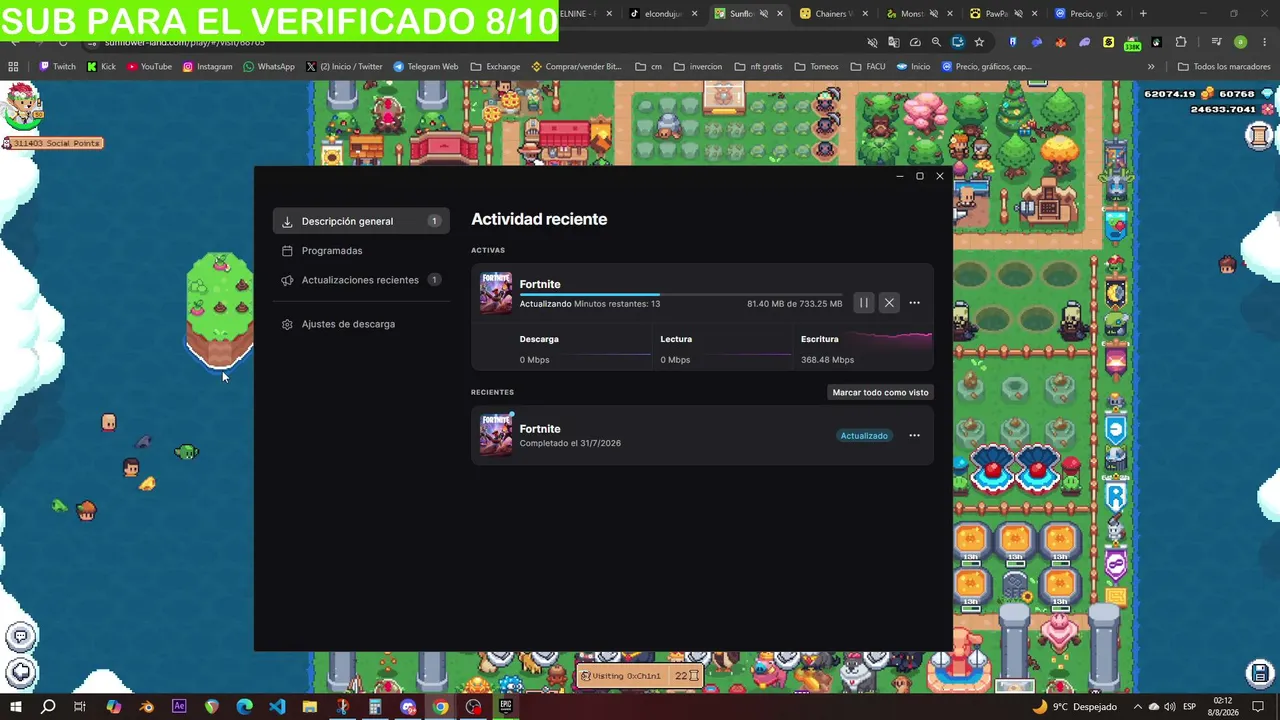Screen dimensions: 1280x720
Task: Open Ajustes de descarga settings
Action: 361,324
